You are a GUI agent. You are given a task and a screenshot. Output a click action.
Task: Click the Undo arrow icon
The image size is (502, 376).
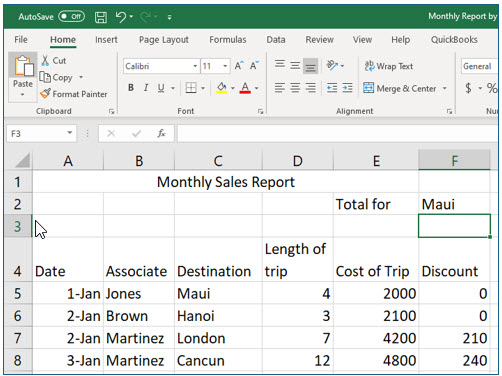pos(121,16)
